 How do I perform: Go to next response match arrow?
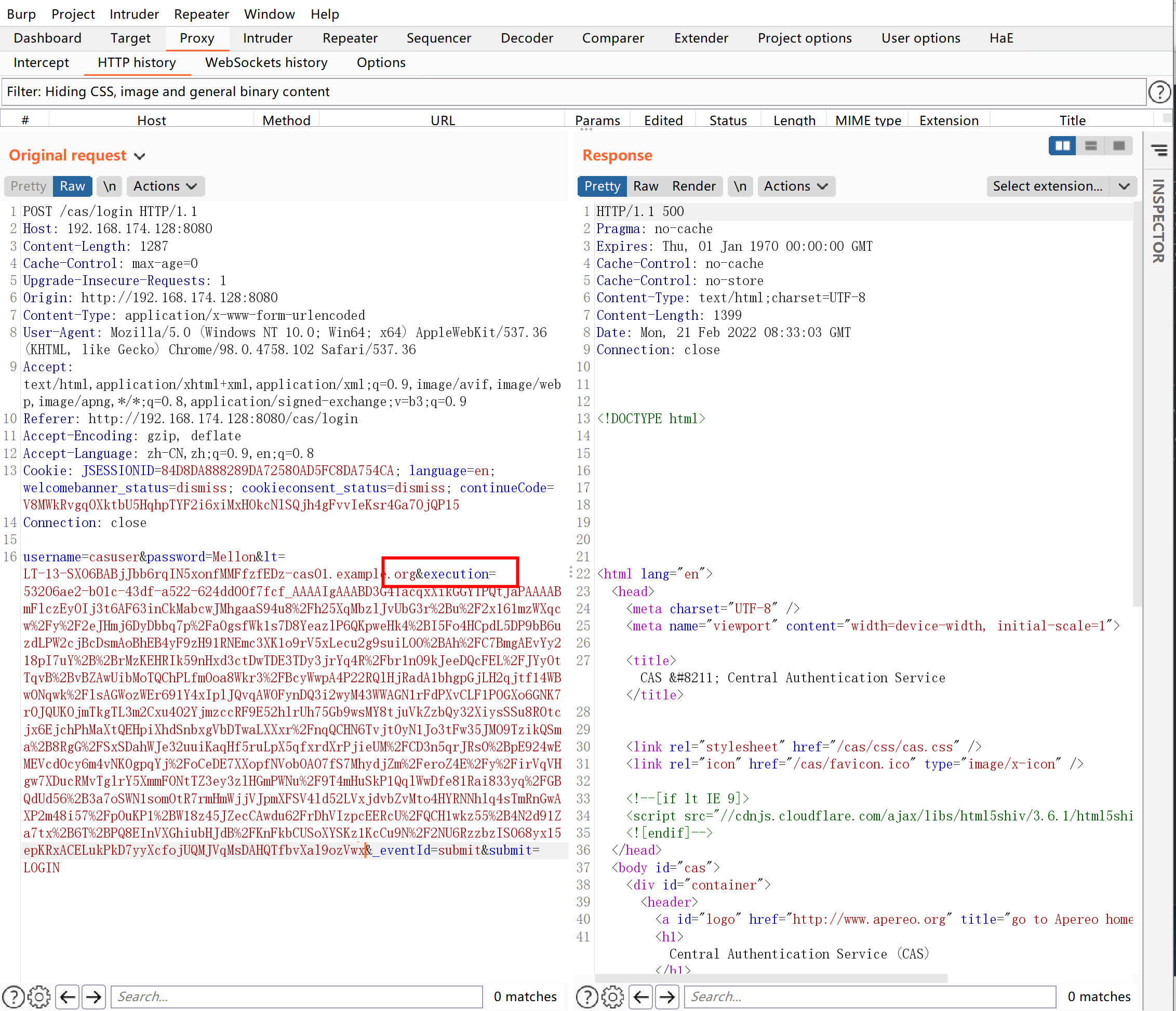[x=667, y=997]
